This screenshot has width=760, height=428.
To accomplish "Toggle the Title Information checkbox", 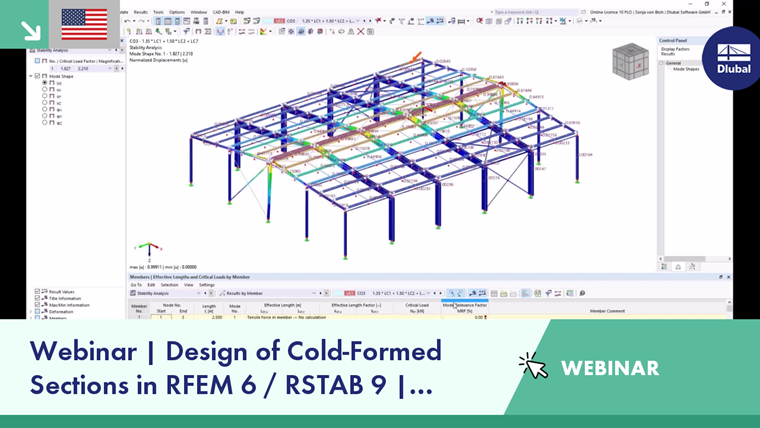I will coord(37,298).
